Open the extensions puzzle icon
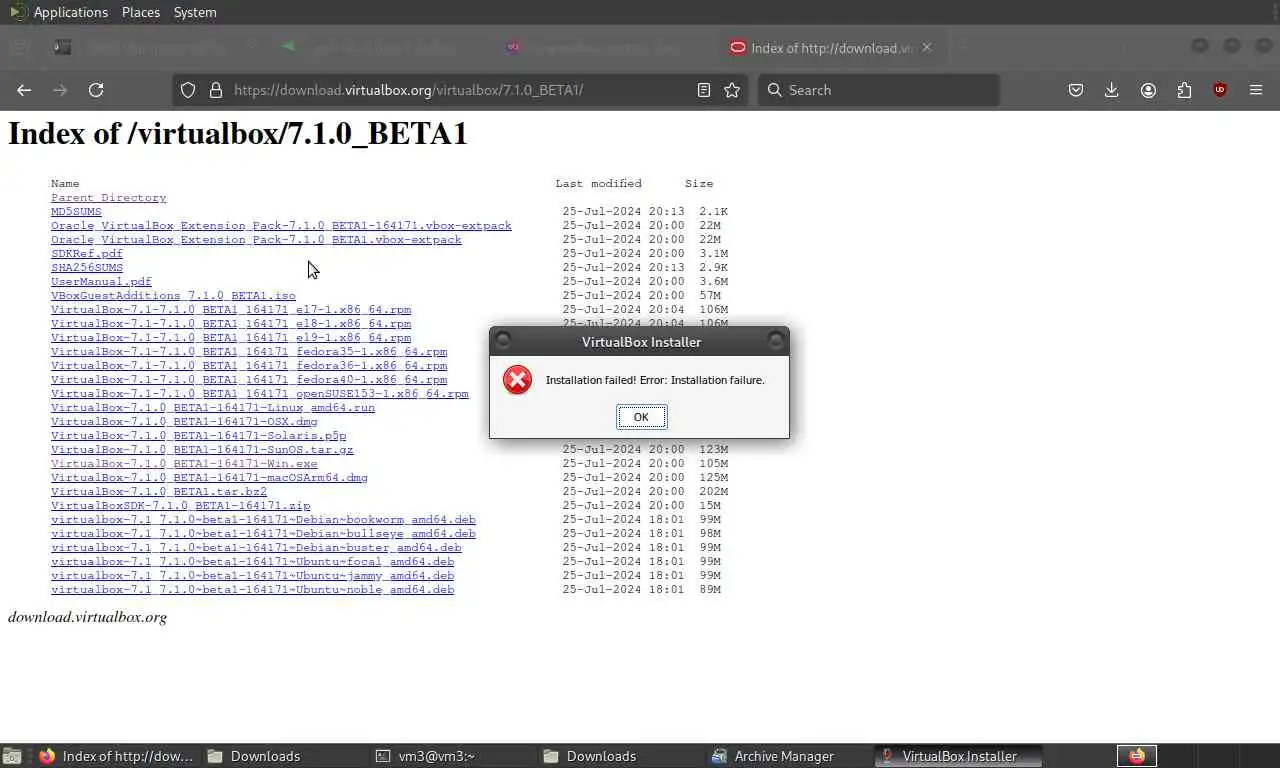This screenshot has height=768, width=1280. point(1184,90)
